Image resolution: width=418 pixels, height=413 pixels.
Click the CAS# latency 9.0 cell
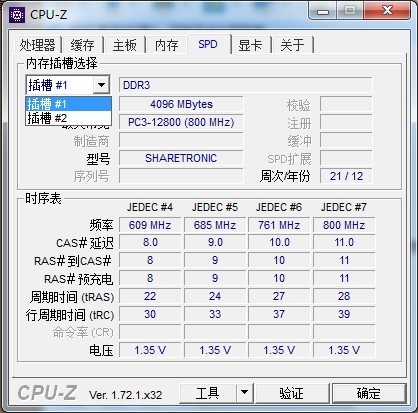(x=215, y=242)
